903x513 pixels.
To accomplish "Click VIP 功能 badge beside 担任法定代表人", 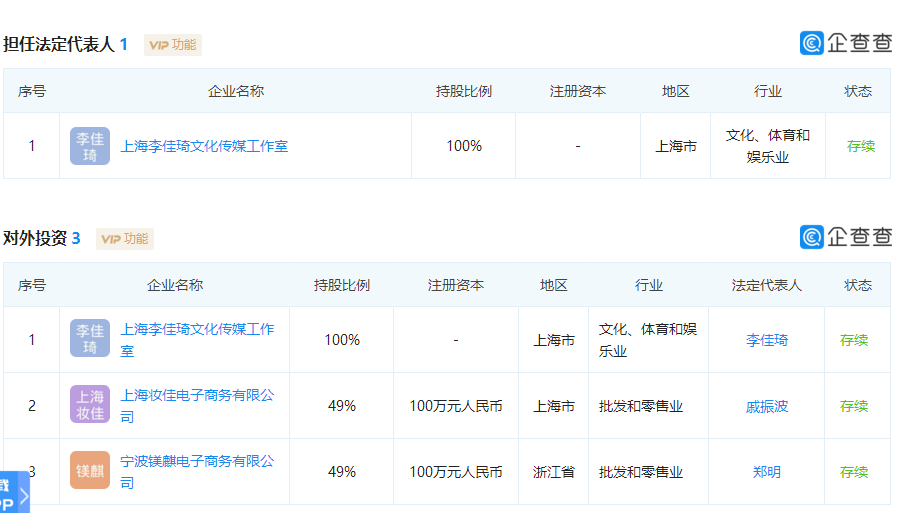I will click(x=173, y=45).
